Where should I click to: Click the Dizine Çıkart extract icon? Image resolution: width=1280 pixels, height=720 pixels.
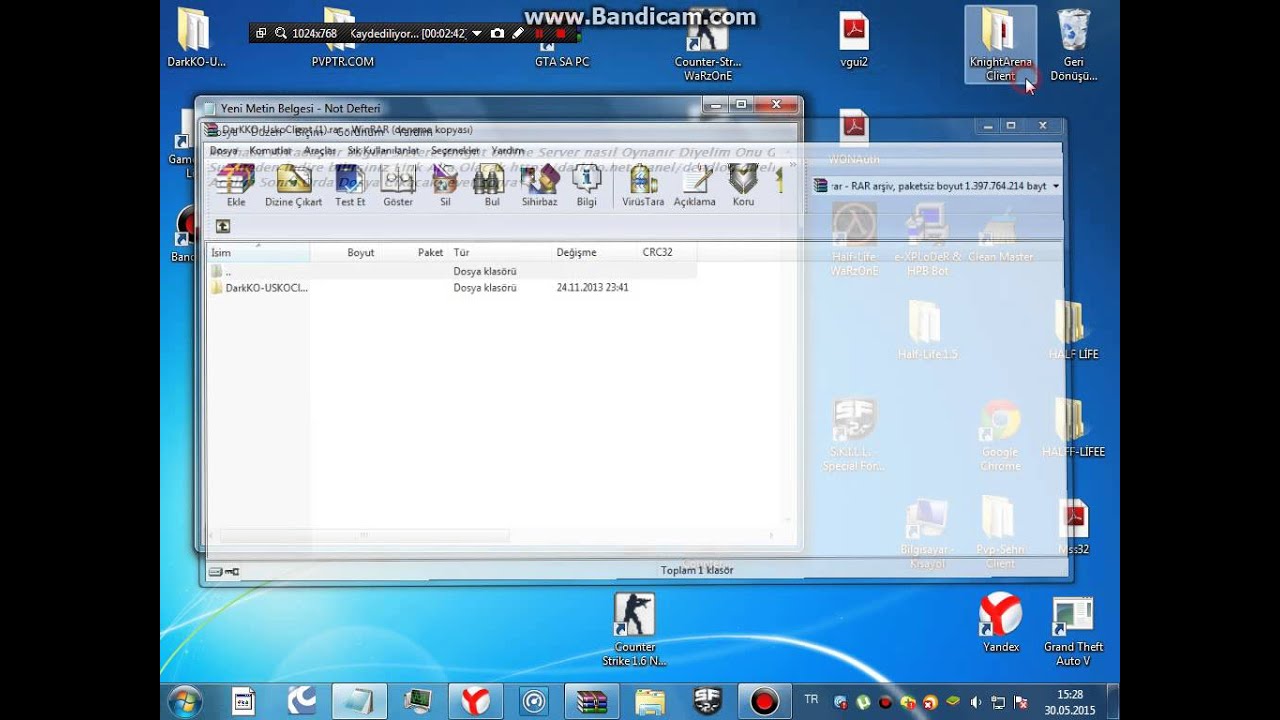[293, 185]
